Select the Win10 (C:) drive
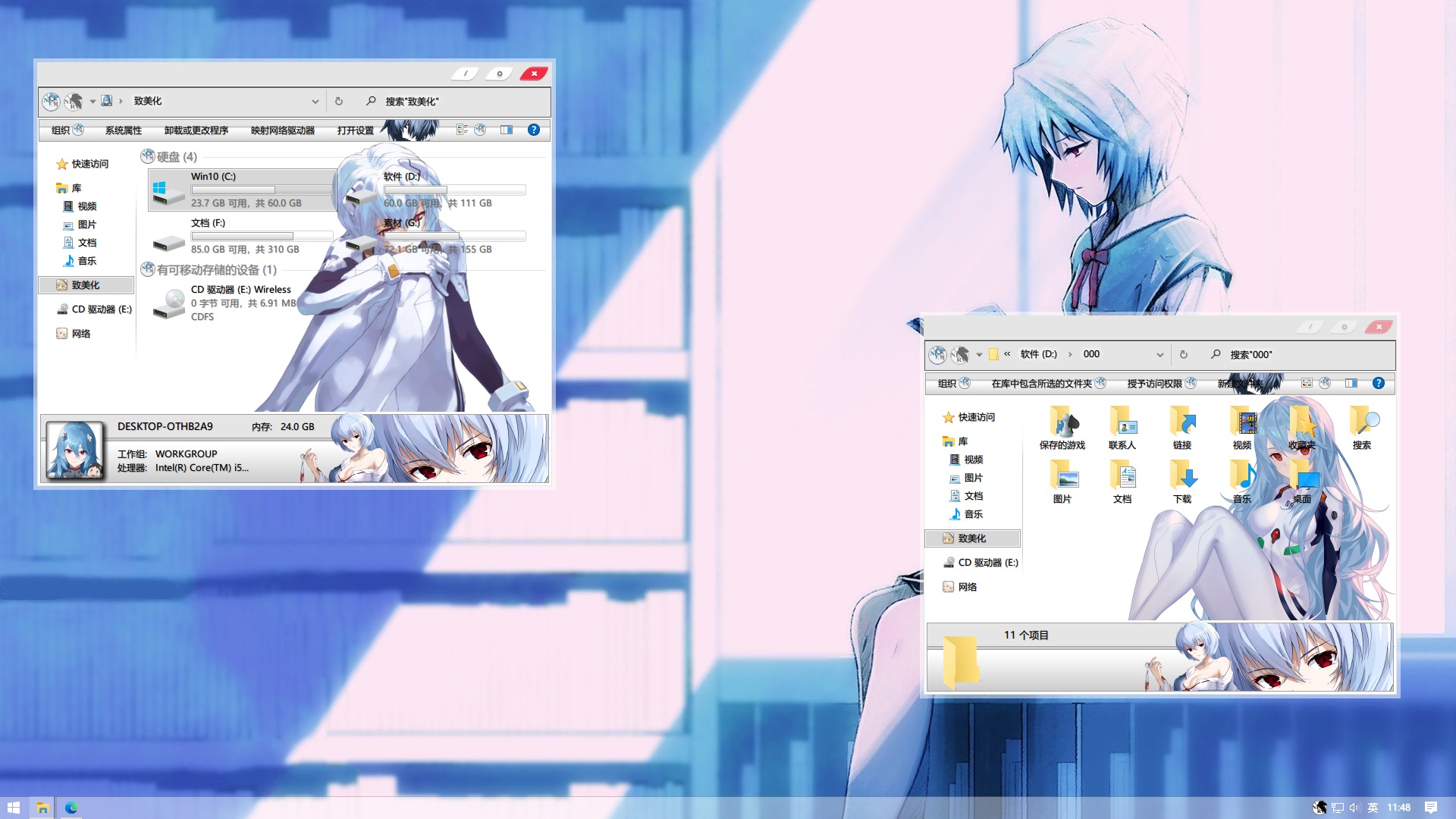Screen dimensions: 1456x819 (243, 190)
